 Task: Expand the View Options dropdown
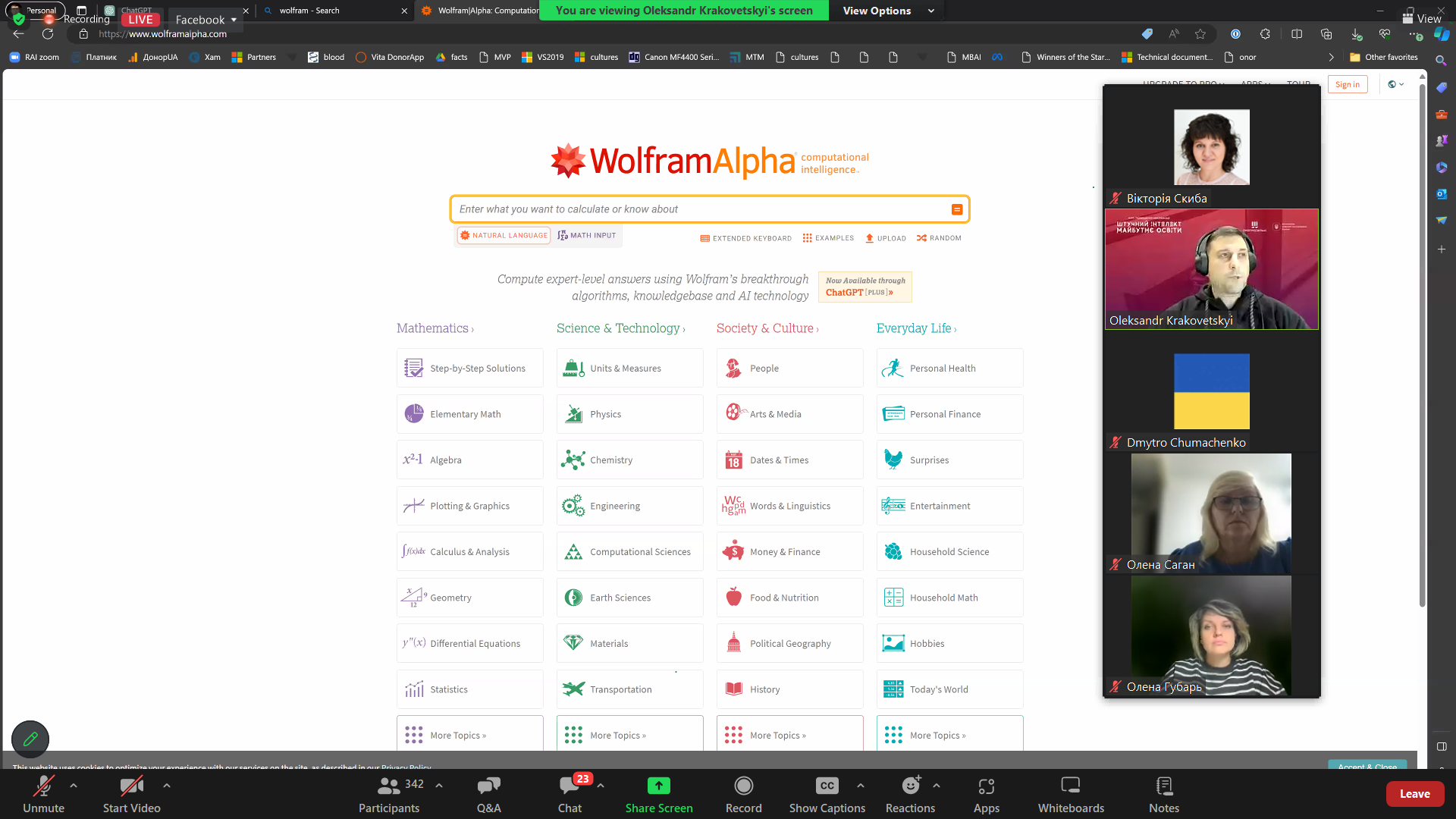888,11
